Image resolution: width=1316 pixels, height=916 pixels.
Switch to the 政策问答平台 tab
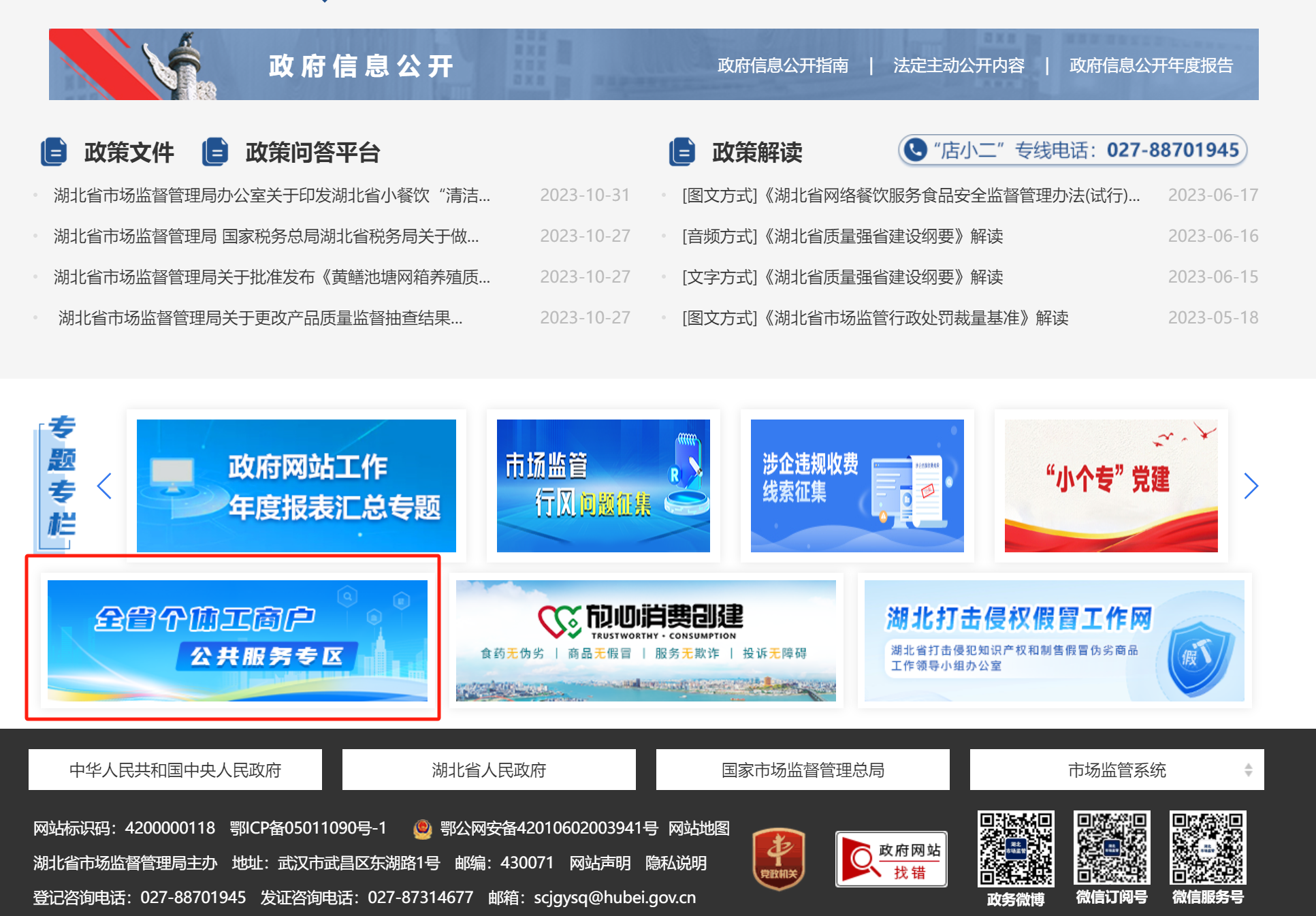(312, 153)
